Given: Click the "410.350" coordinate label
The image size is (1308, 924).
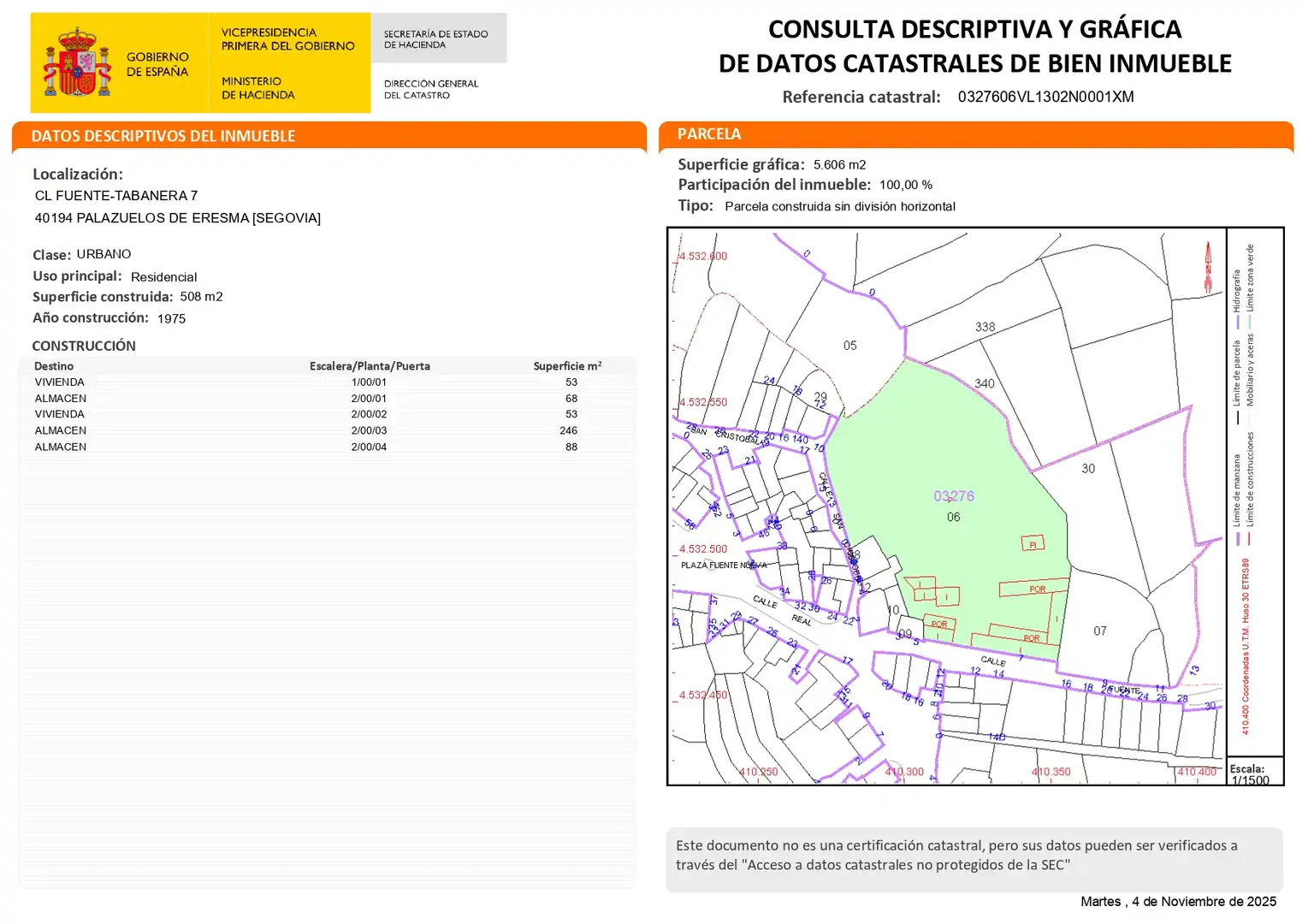Looking at the screenshot, I should click(1051, 772).
